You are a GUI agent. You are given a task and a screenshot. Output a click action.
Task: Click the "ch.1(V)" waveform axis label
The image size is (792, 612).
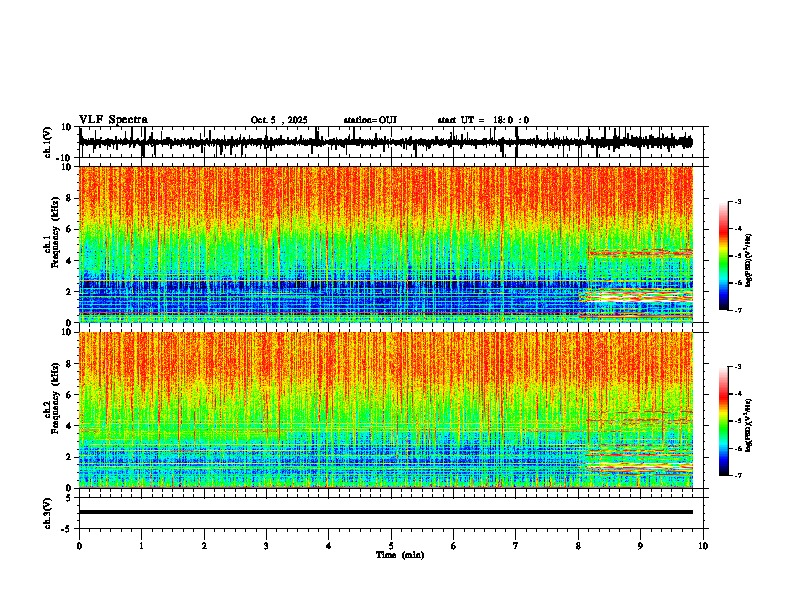pyautogui.click(x=48, y=142)
